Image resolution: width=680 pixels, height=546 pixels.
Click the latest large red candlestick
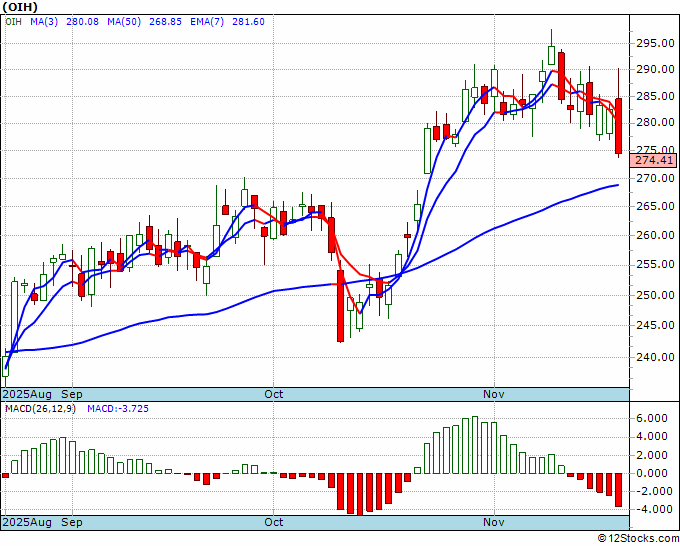pos(618,126)
